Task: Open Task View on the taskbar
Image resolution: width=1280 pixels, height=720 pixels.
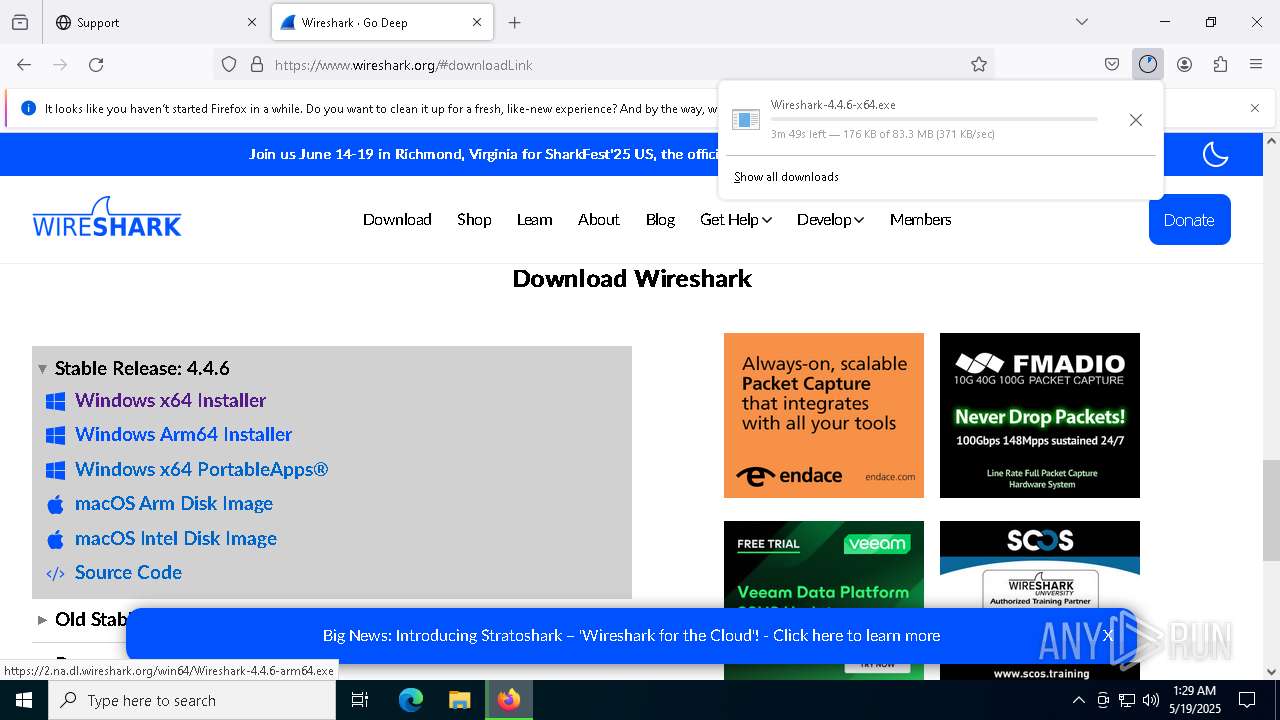Action: 360,700
